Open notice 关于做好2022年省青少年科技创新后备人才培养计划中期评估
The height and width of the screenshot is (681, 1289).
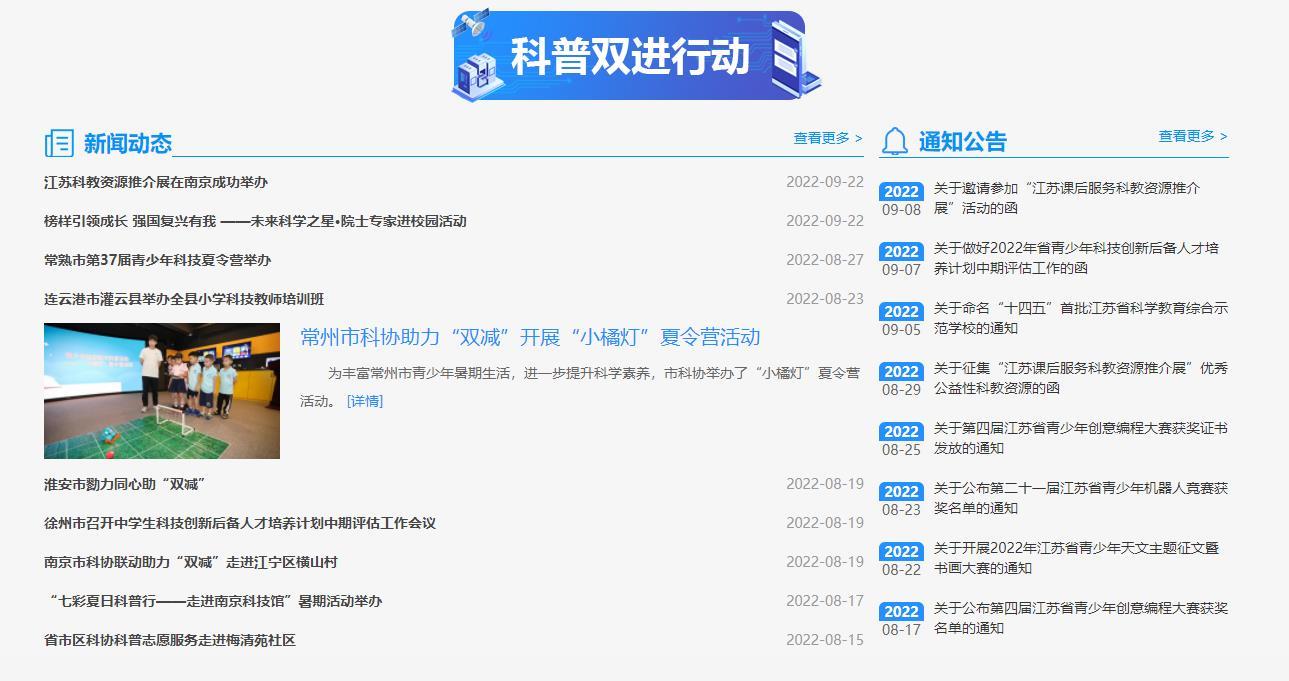[1076, 258]
